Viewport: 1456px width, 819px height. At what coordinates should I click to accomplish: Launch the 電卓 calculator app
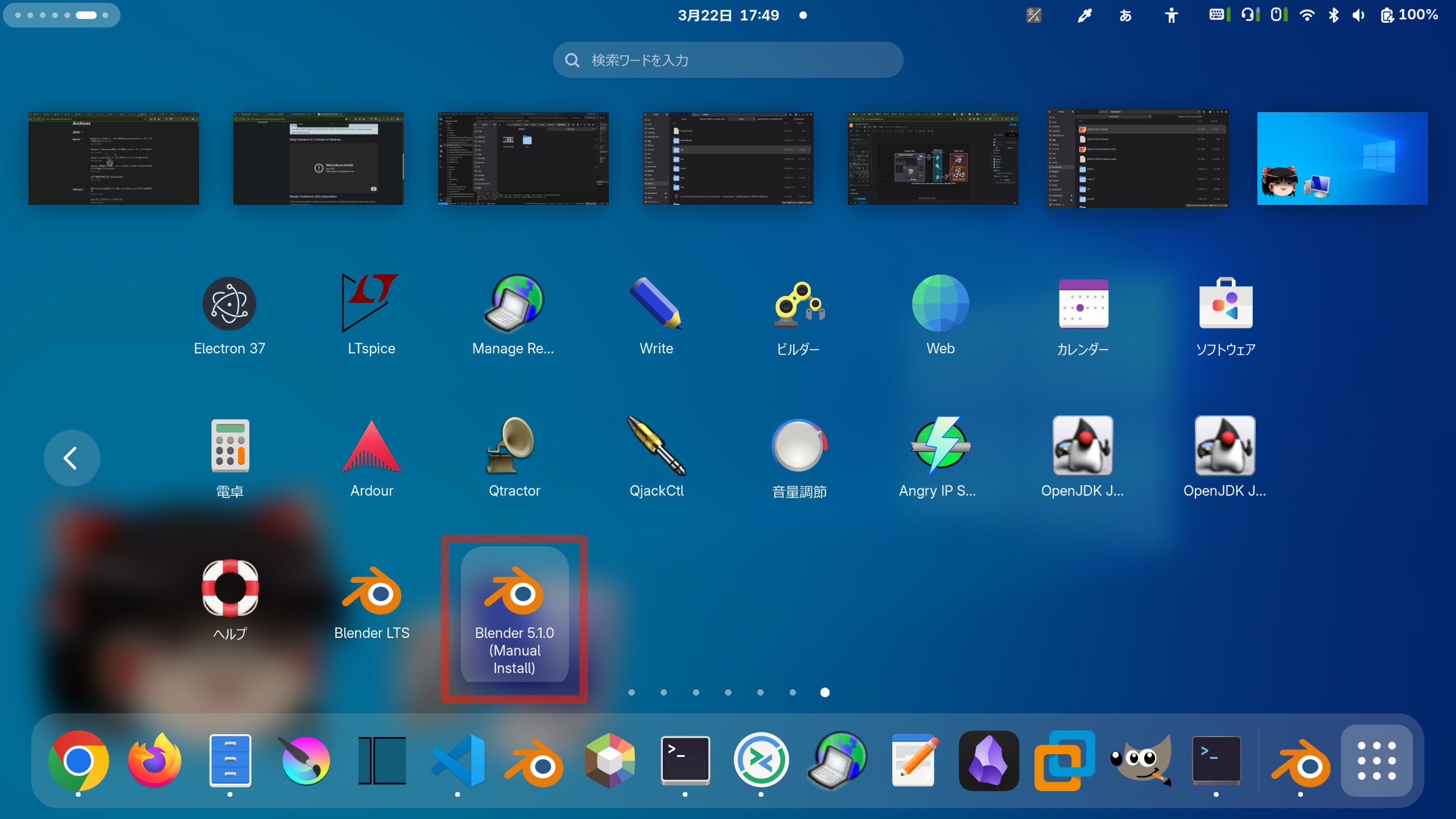pyautogui.click(x=229, y=458)
